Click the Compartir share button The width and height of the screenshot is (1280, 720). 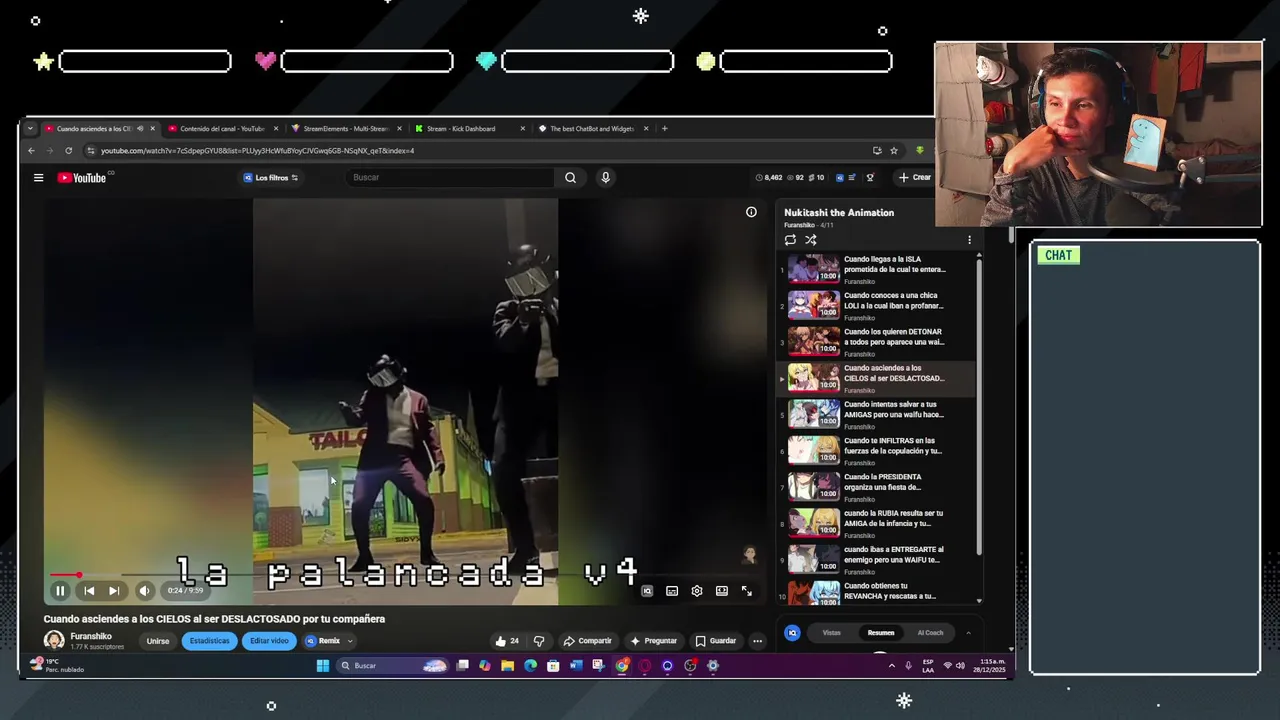(587, 641)
